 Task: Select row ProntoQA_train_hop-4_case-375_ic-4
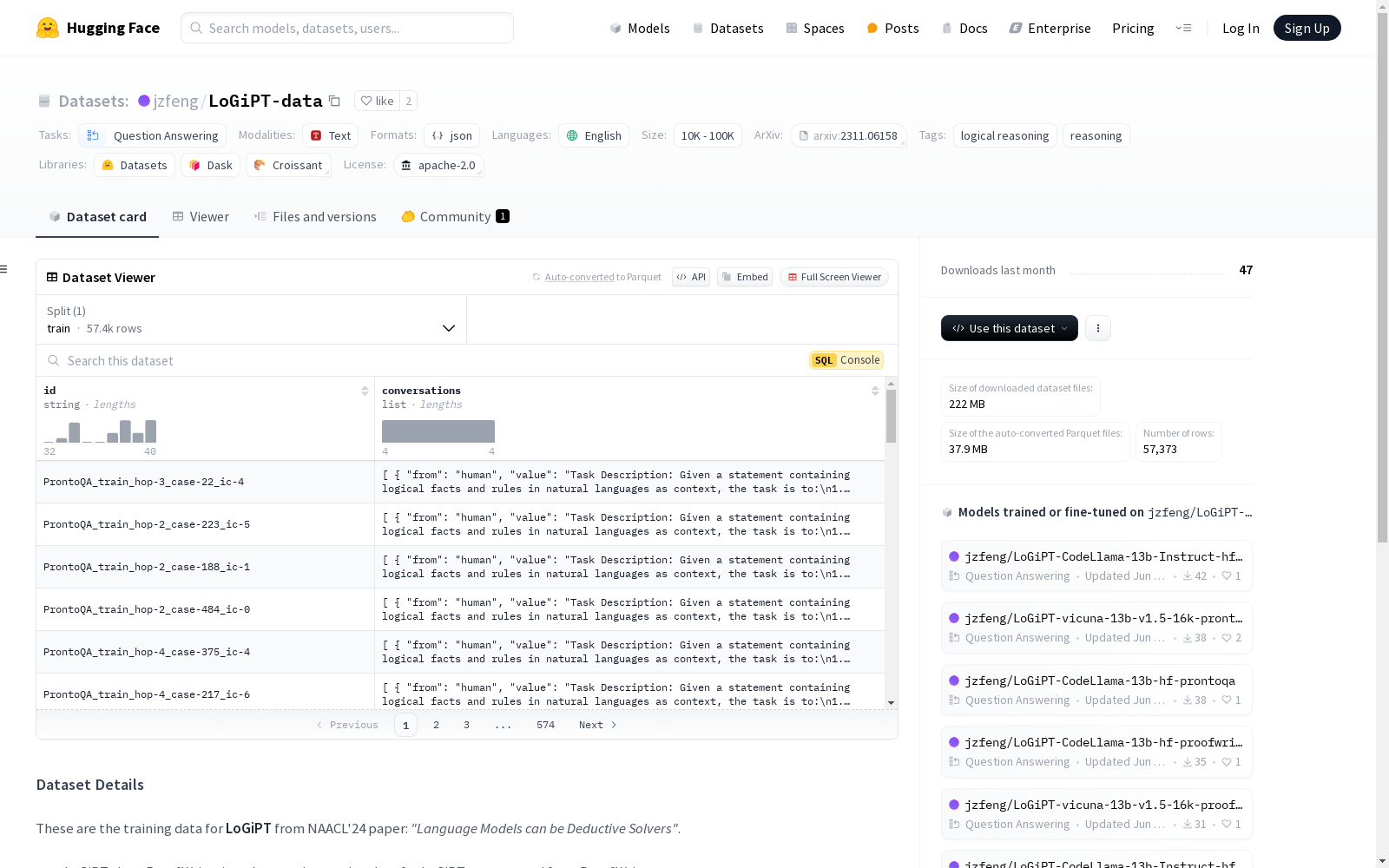coord(460,652)
